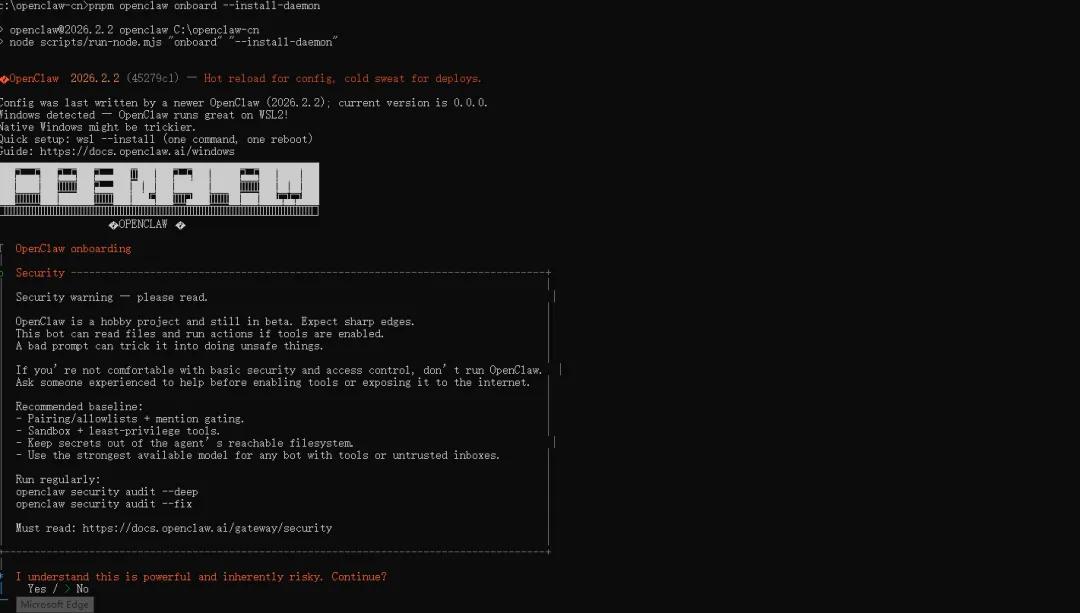Choose No on the risk prompt
The image size is (1080, 613).
[82, 589]
